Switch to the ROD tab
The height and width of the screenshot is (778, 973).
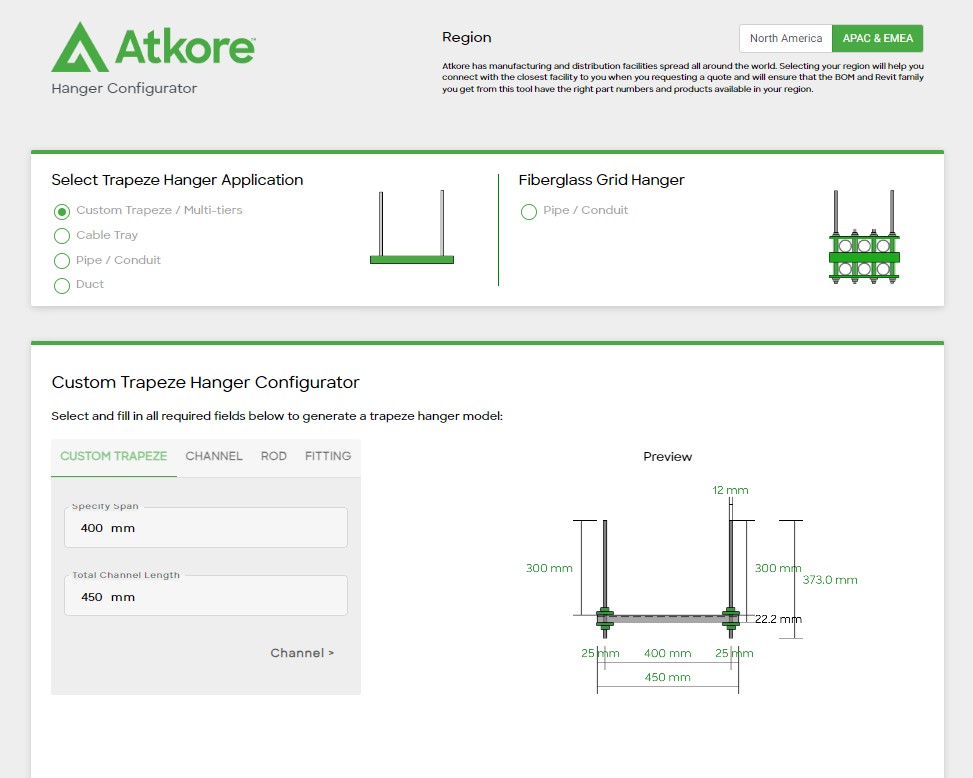pos(274,456)
